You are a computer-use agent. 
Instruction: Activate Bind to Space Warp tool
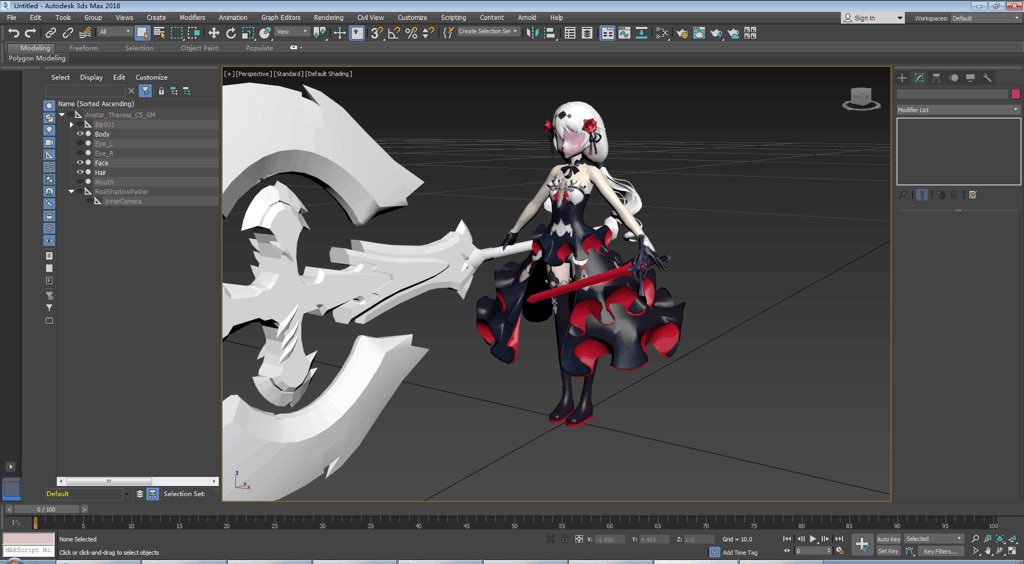(x=85, y=33)
